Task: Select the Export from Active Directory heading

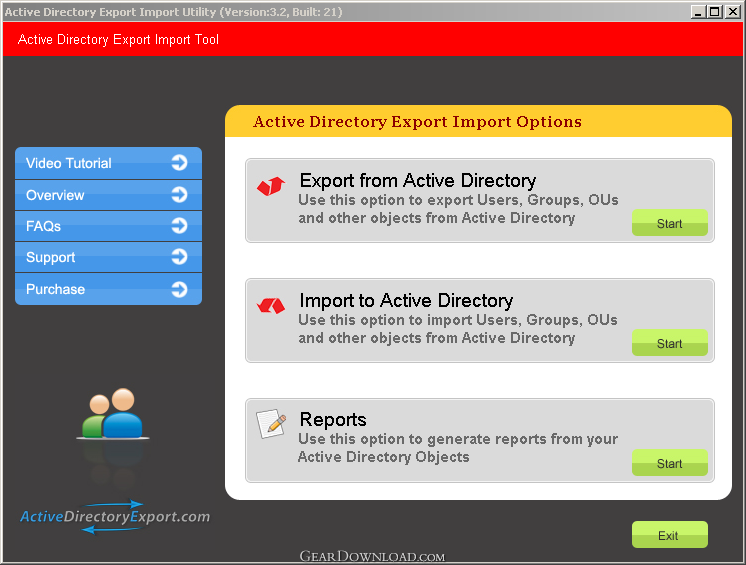Action: (418, 181)
